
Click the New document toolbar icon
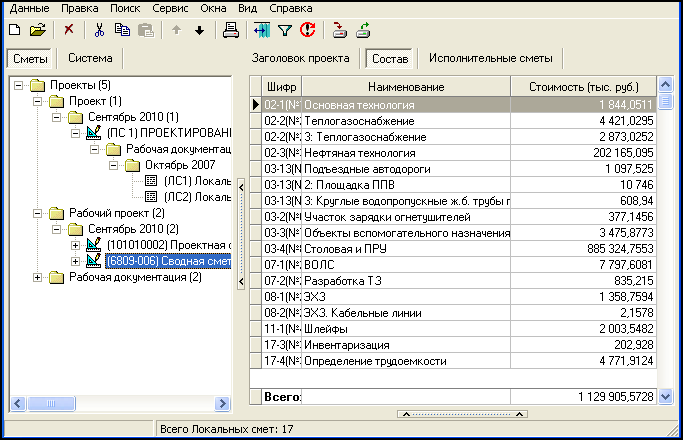tap(14, 30)
